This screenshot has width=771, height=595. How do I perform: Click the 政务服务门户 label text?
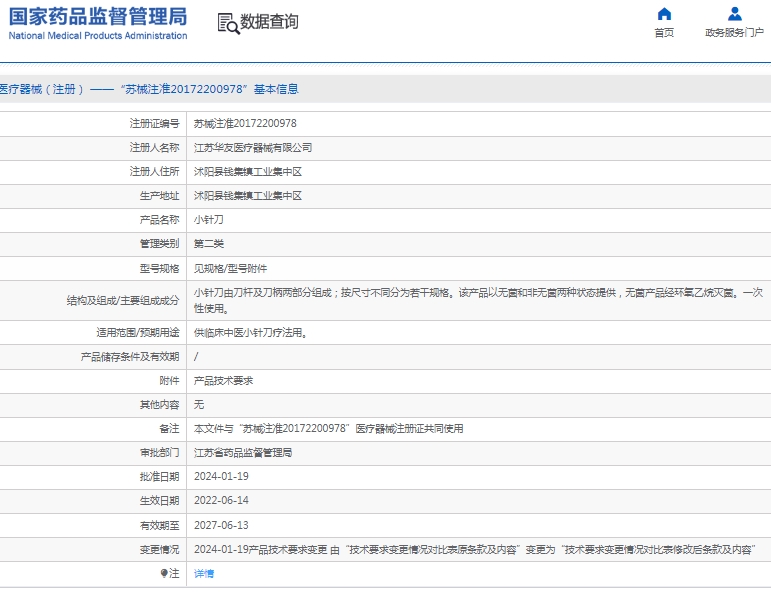[735, 32]
